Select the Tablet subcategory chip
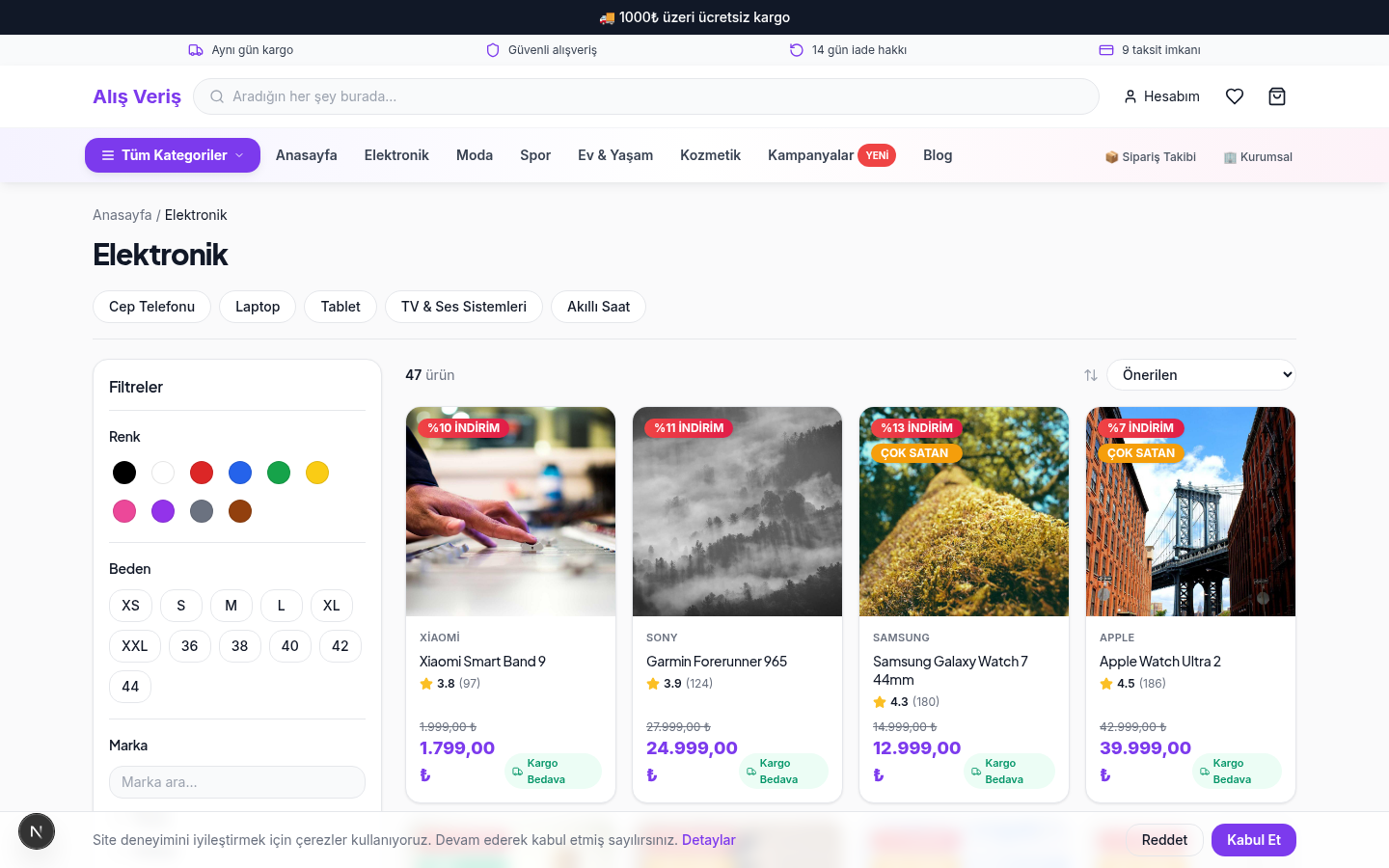 (x=340, y=307)
